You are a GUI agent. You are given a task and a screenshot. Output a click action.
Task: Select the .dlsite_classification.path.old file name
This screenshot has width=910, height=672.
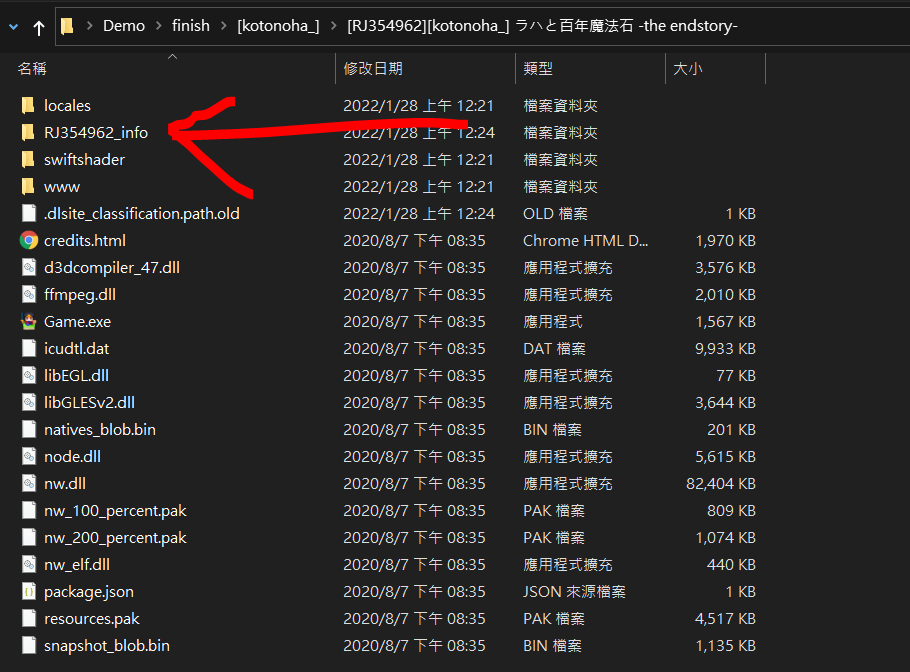click(142, 214)
